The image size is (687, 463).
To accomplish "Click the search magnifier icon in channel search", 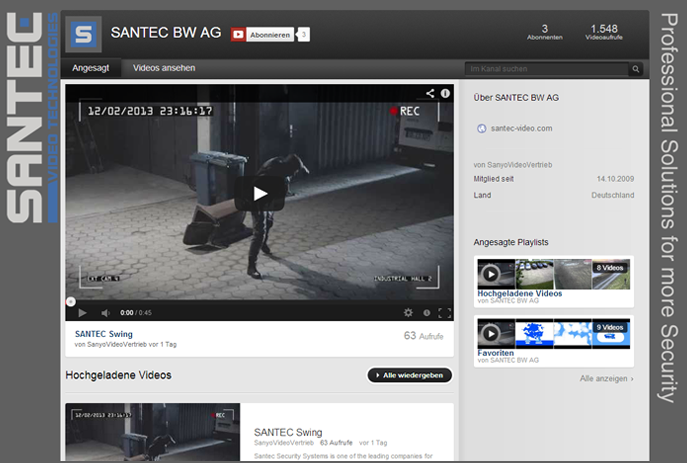I will (x=635, y=69).
